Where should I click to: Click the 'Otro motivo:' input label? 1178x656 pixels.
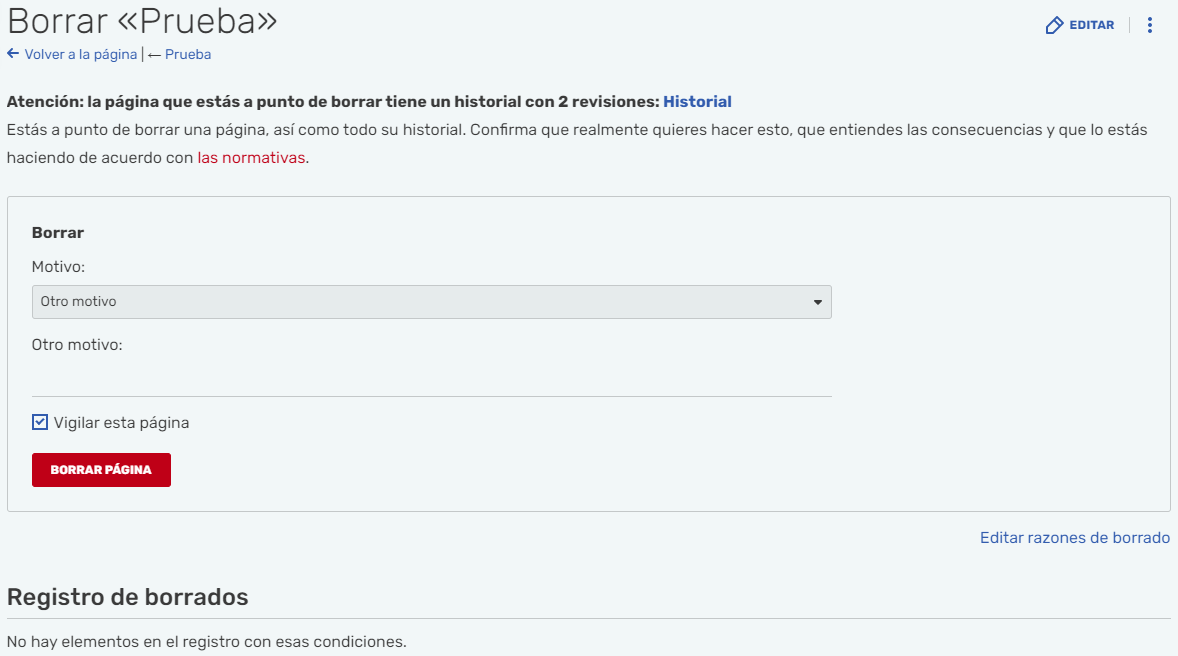pos(77,345)
